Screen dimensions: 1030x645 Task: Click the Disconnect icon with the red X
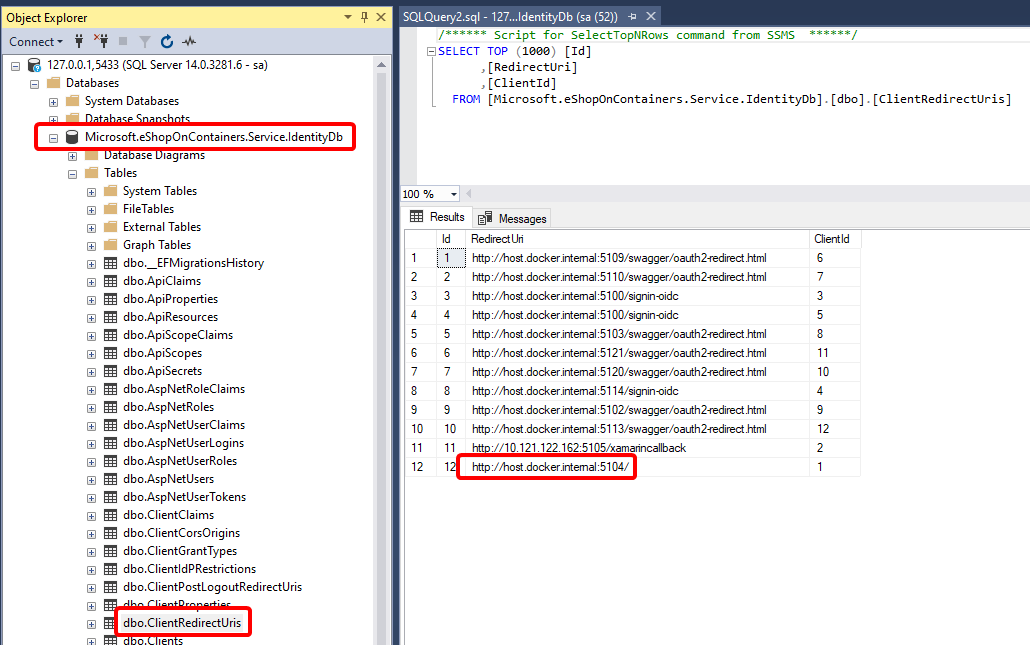click(101, 41)
